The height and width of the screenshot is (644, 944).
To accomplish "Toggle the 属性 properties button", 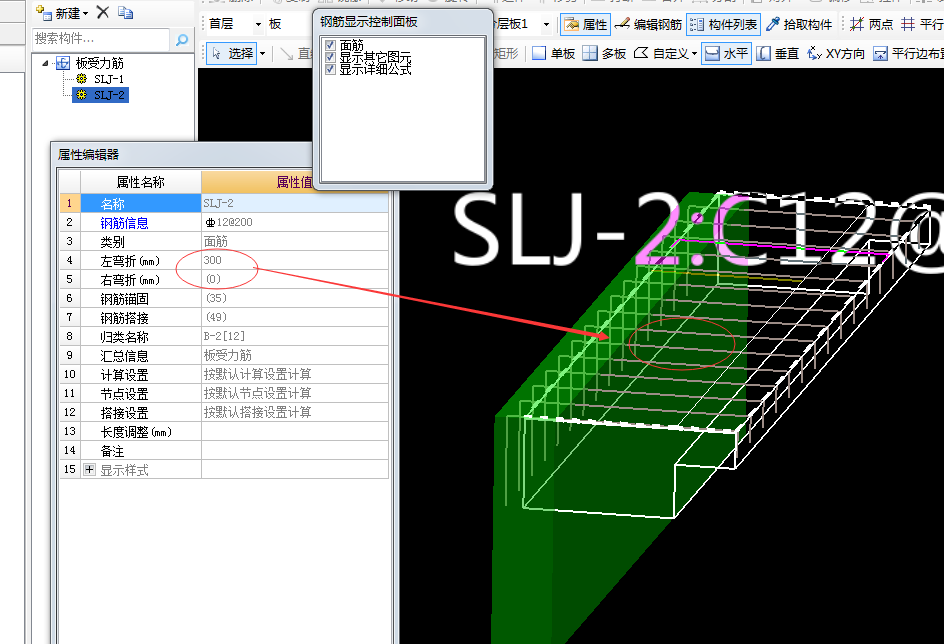I will (586, 25).
